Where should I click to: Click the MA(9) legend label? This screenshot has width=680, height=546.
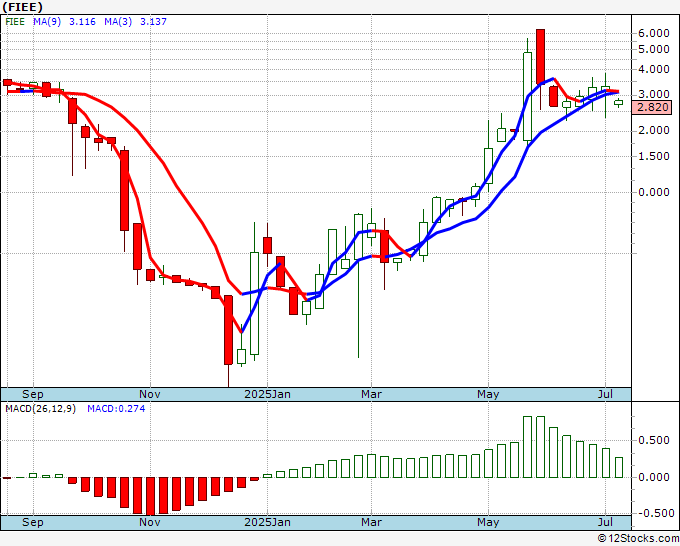(x=47, y=22)
